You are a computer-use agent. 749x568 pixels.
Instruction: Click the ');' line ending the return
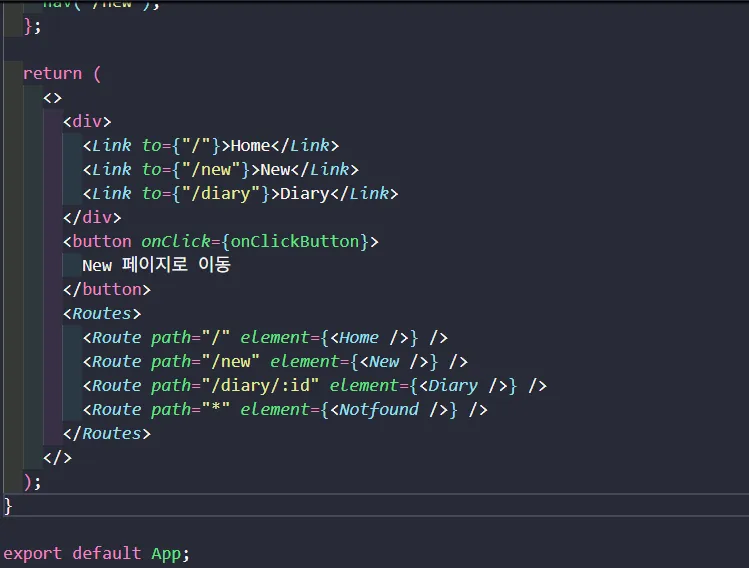tap(32, 482)
